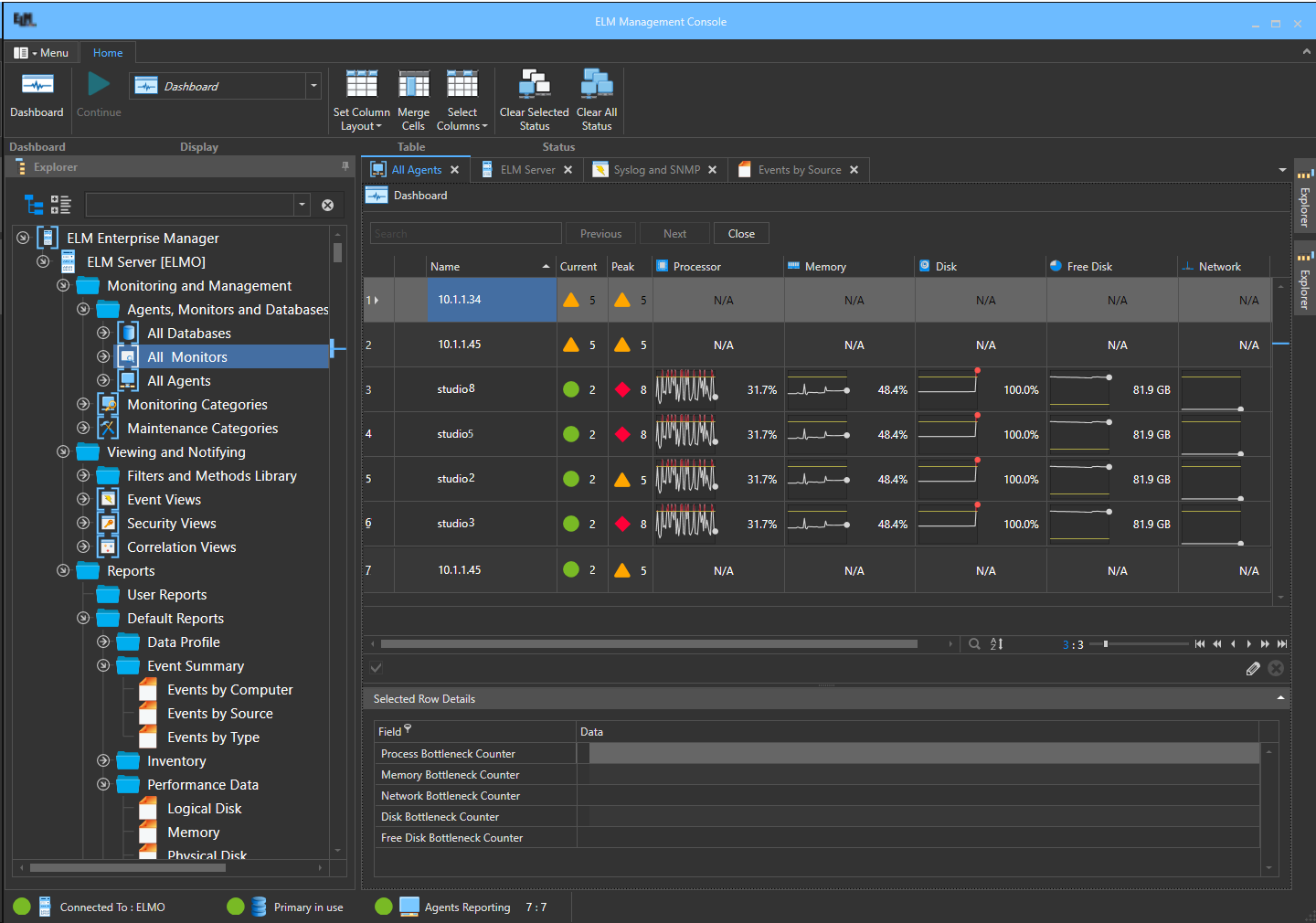Click Clear All Status icon
Viewport: 1316px width, 923px height.
coord(597,84)
